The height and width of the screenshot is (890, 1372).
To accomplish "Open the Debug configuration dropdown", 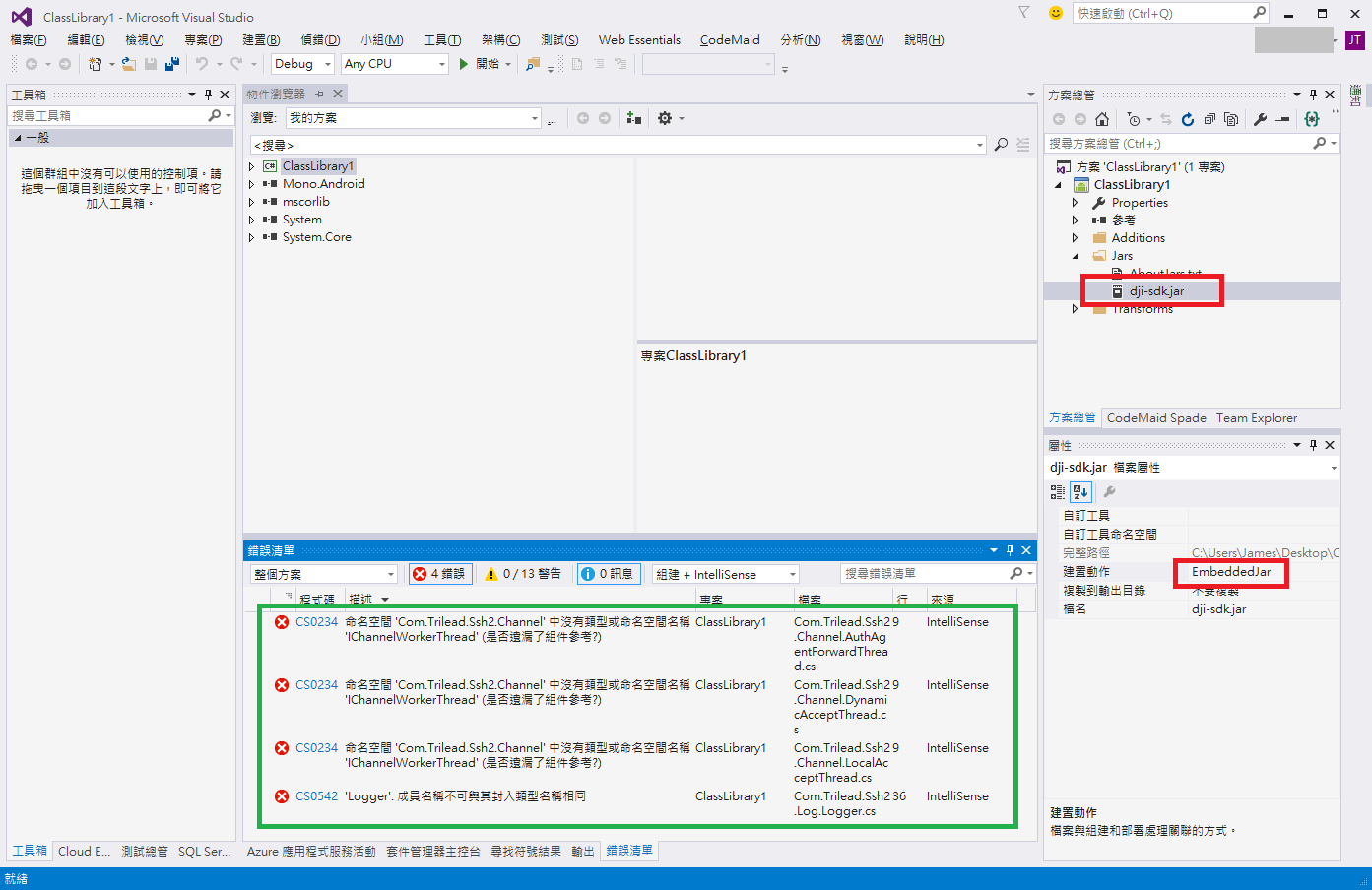I will (x=303, y=64).
